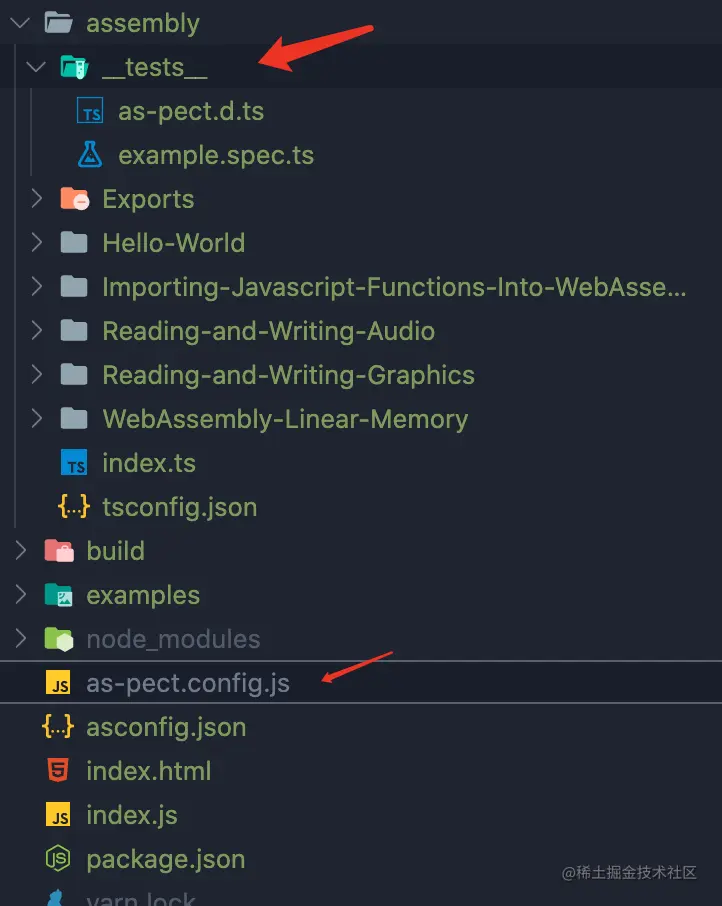Open the index.ts file in assembly
The image size is (722, 906).
pos(148,463)
